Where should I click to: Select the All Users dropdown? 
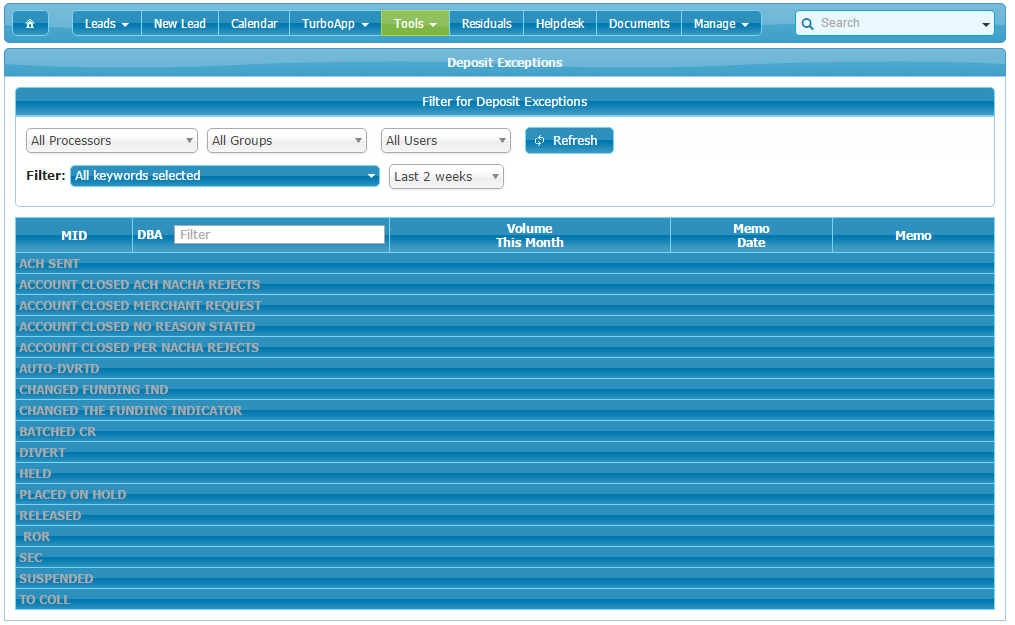pyautogui.click(x=445, y=141)
